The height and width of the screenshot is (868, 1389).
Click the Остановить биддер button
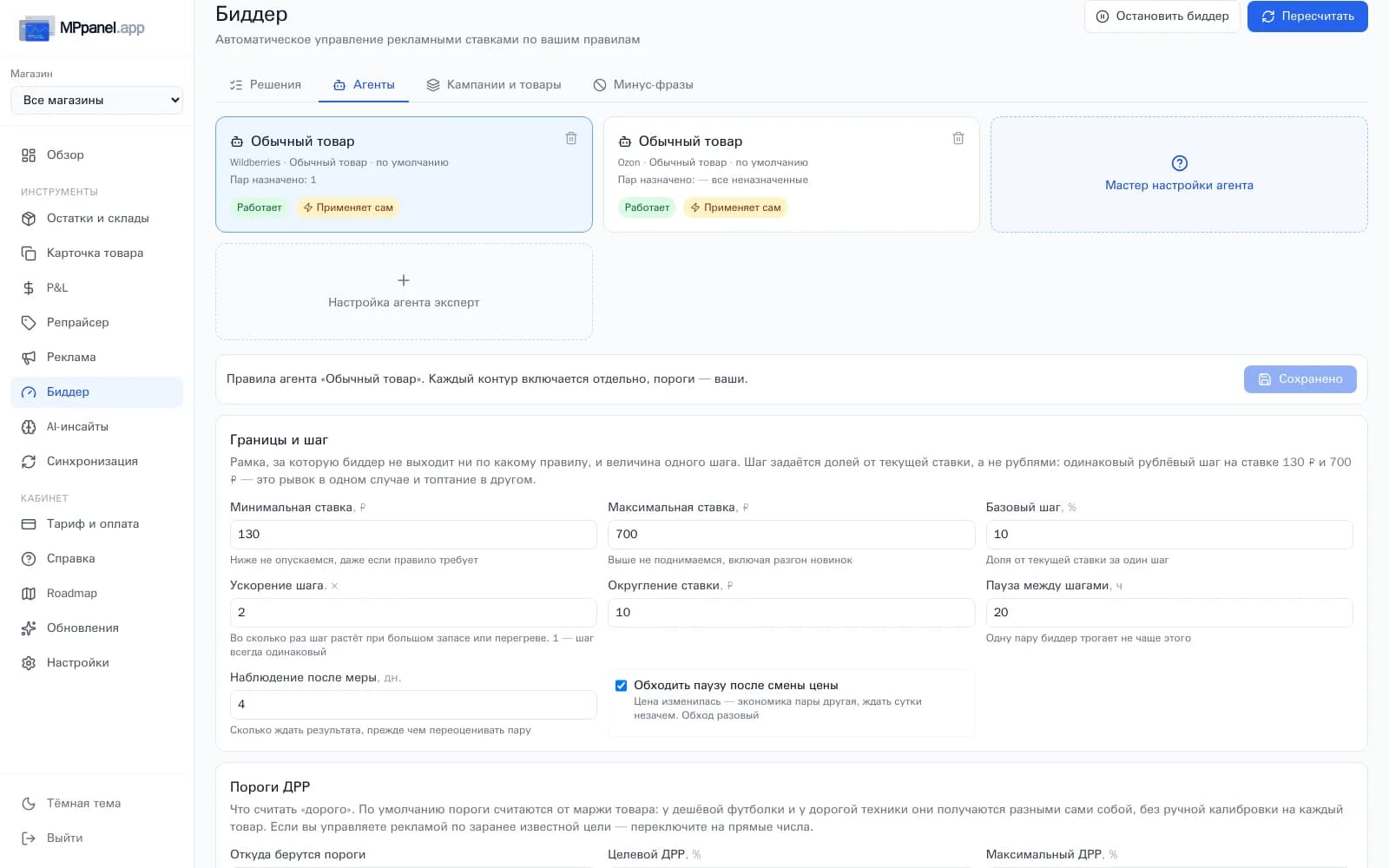coord(1162,16)
